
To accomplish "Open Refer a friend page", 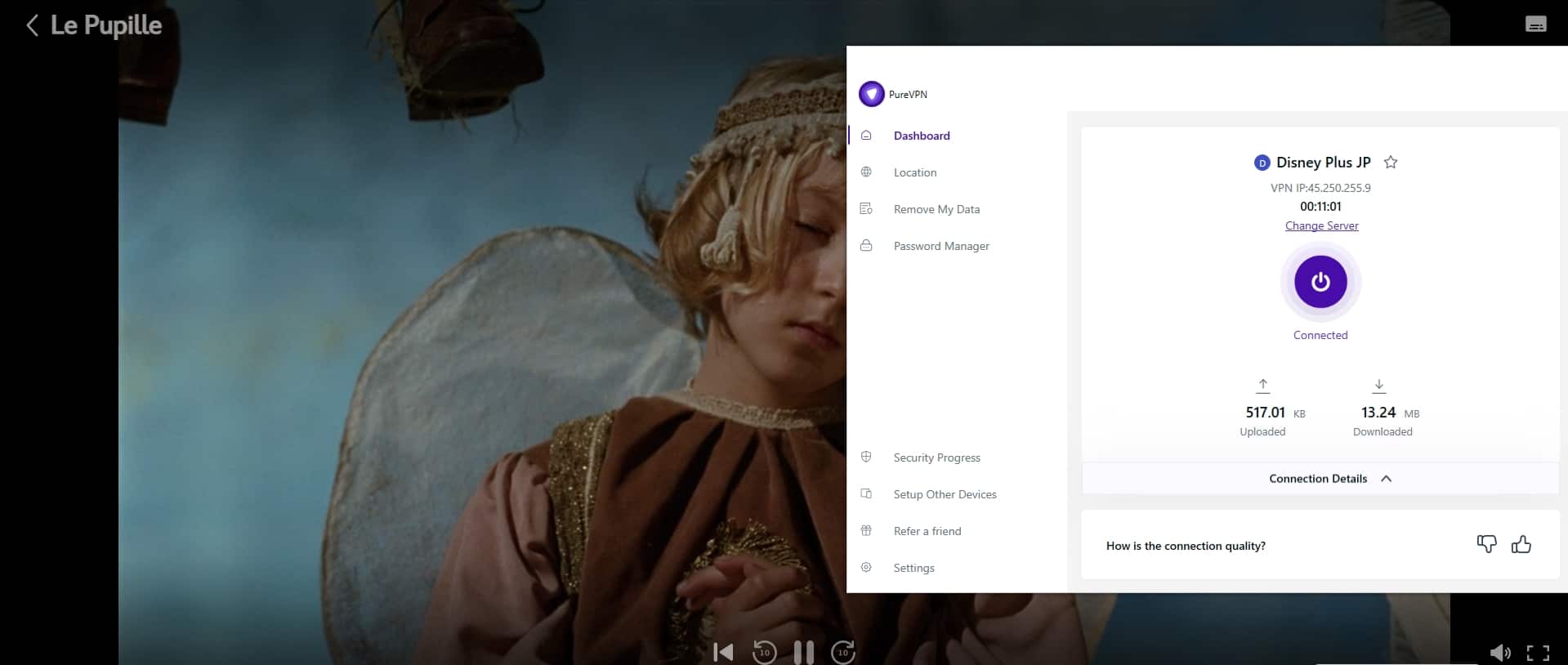I will pyautogui.click(x=927, y=531).
